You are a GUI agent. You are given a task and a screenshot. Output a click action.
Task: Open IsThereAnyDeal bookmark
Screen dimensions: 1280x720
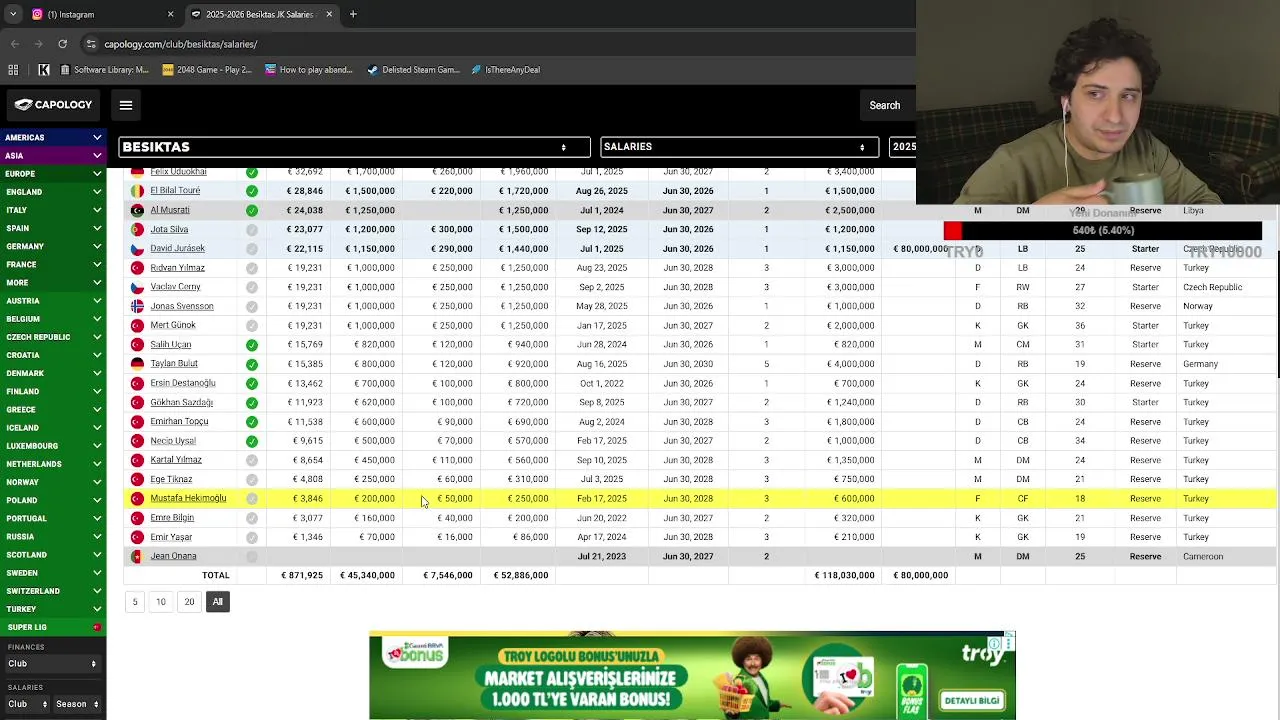505,70
